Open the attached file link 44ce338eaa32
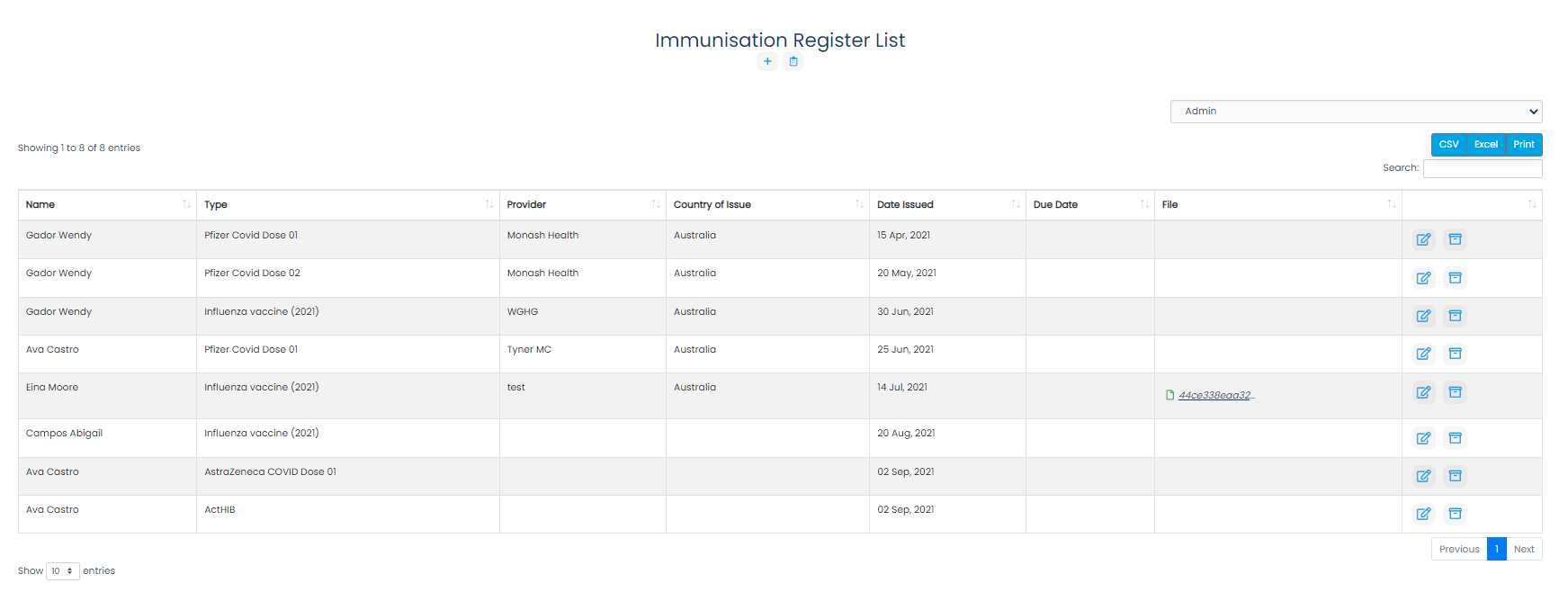The width and height of the screenshot is (1568, 592). [1216, 396]
